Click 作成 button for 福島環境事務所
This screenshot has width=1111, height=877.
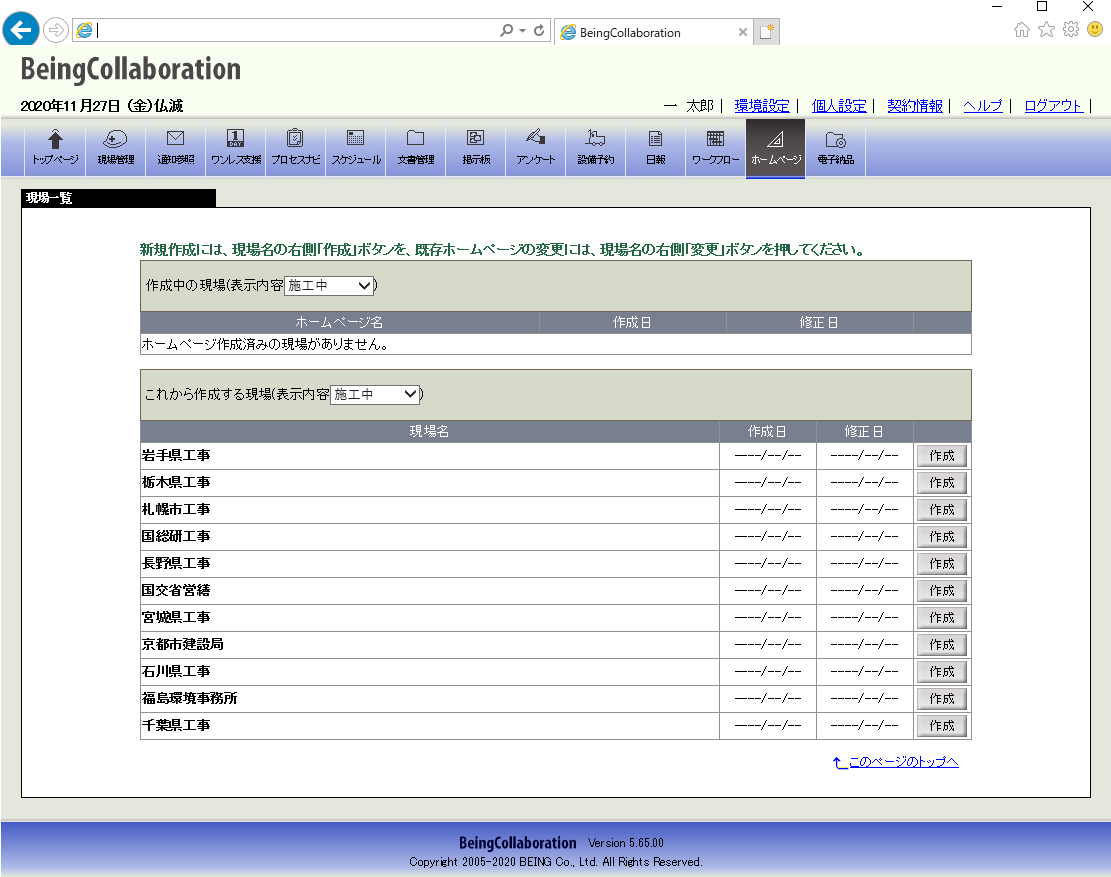(x=942, y=698)
